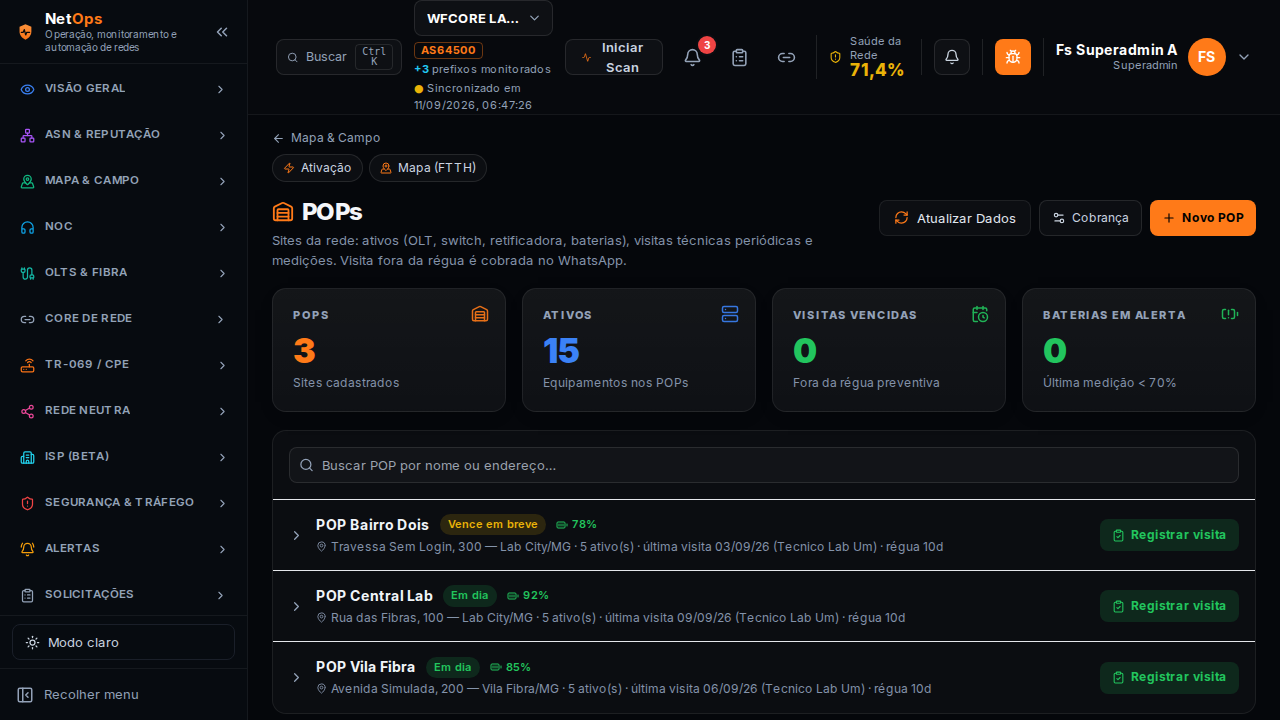Click the clipboard checklist icon in header
Image resolution: width=1280 pixels, height=720 pixels.
[x=739, y=57]
